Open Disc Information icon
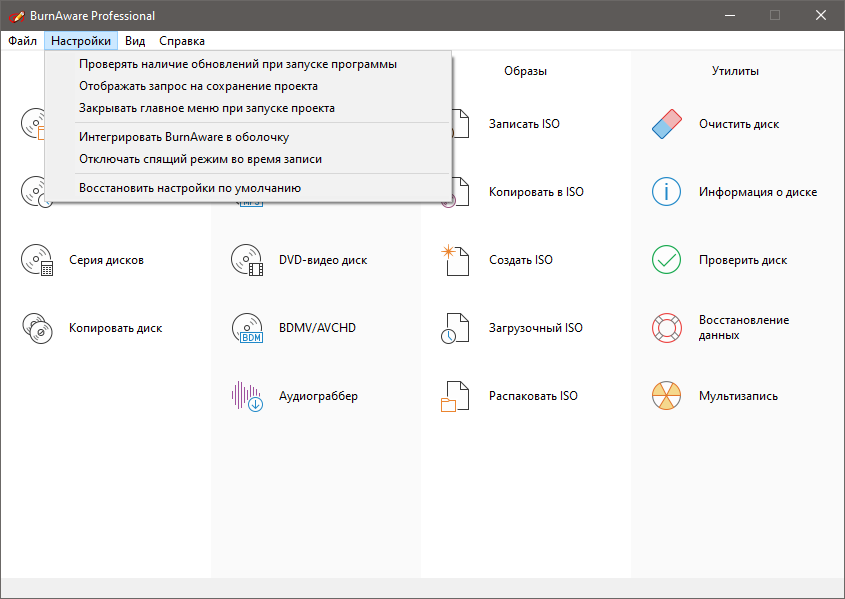This screenshot has height=599, width=845. click(666, 192)
